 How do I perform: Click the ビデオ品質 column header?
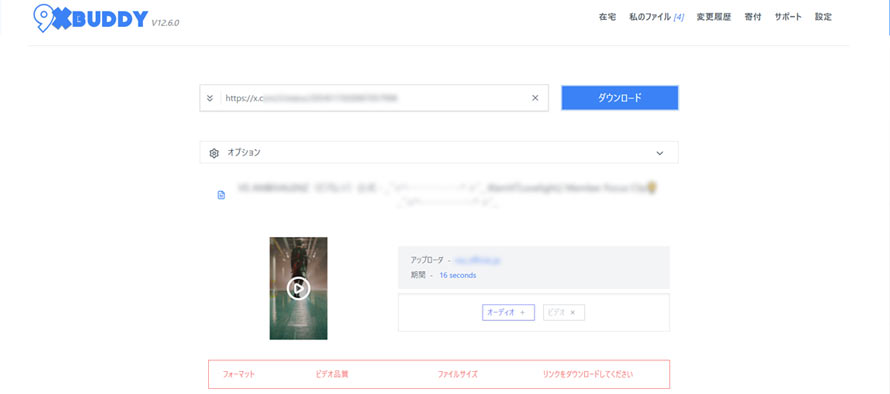(x=331, y=374)
